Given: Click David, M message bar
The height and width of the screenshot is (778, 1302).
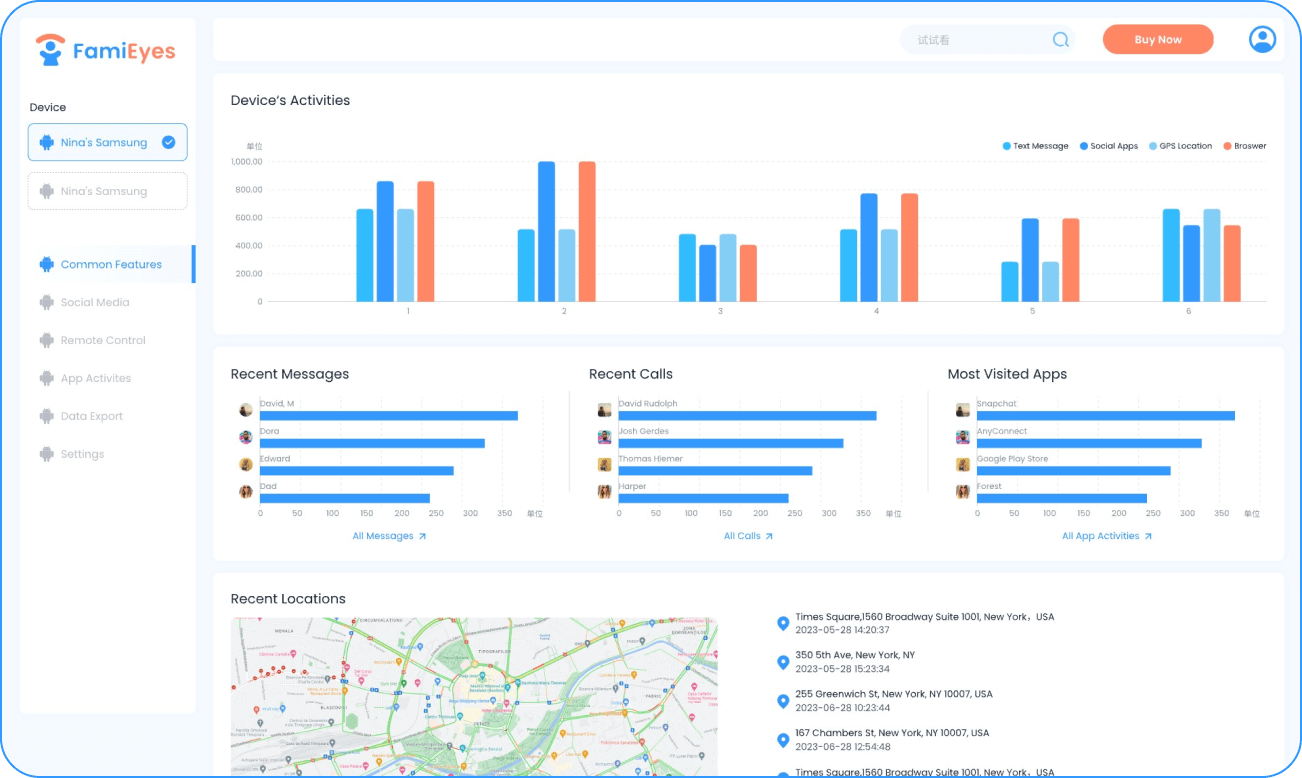Looking at the screenshot, I should pos(389,416).
